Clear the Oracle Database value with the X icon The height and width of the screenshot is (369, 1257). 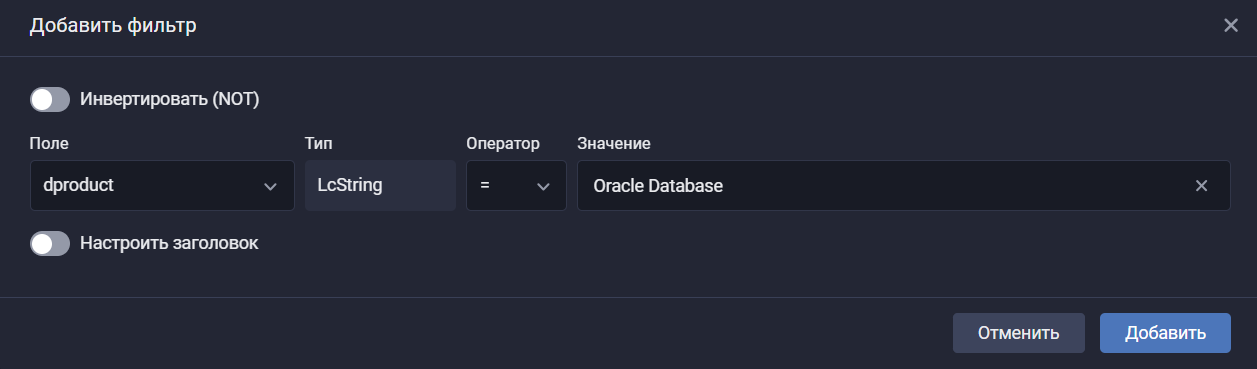(x=1202, y=186)
